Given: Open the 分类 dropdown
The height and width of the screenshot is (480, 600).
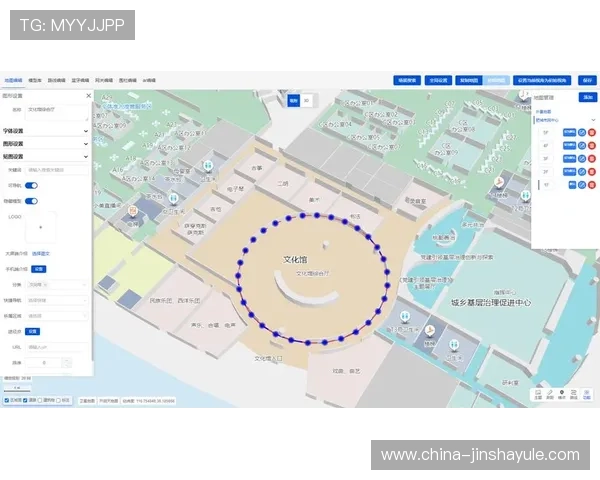Looking at the screenshot, I should (x=57, y=285).
